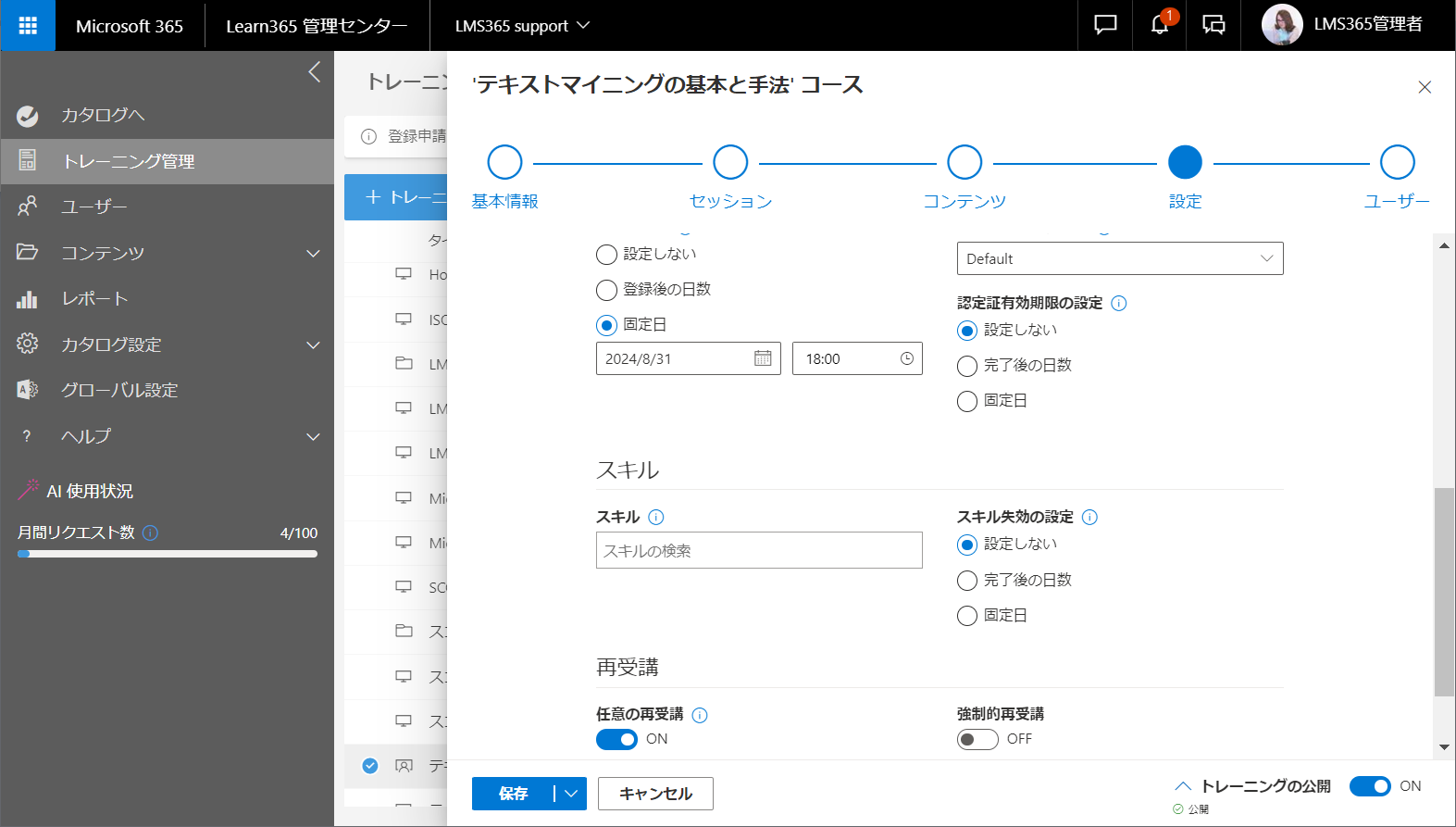Open the LMS365 support catalog dropdown
This screenshot has width=1456, height=827.
522,26
